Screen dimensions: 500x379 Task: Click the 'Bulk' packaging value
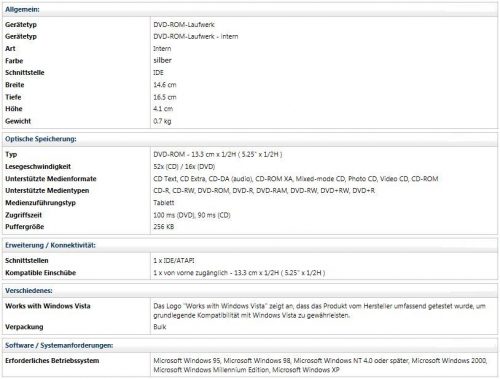160,327
